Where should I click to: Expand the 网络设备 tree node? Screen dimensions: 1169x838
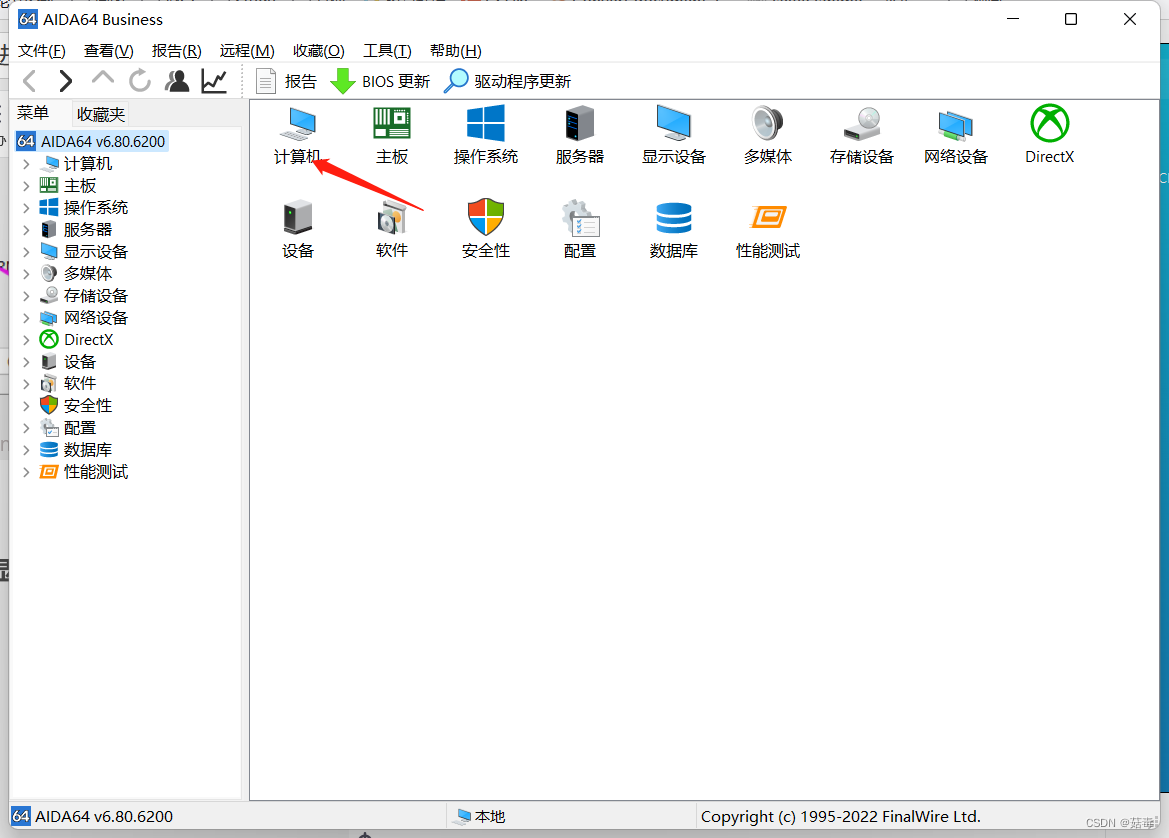26,318
